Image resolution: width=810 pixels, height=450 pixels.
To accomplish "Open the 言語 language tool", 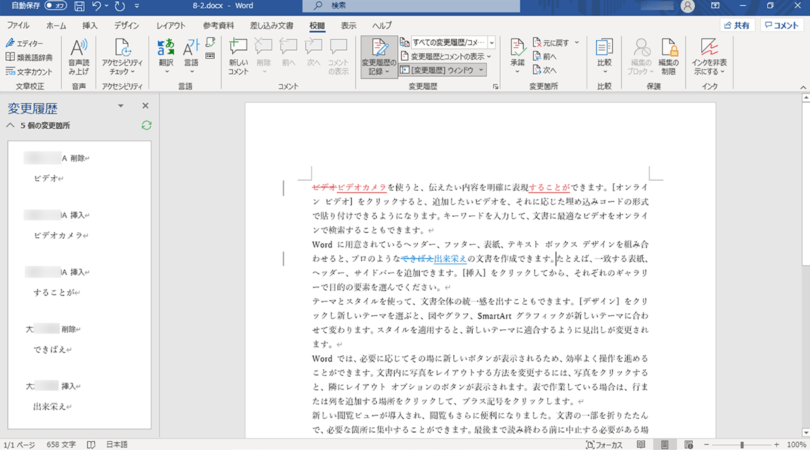I will 191,56.
